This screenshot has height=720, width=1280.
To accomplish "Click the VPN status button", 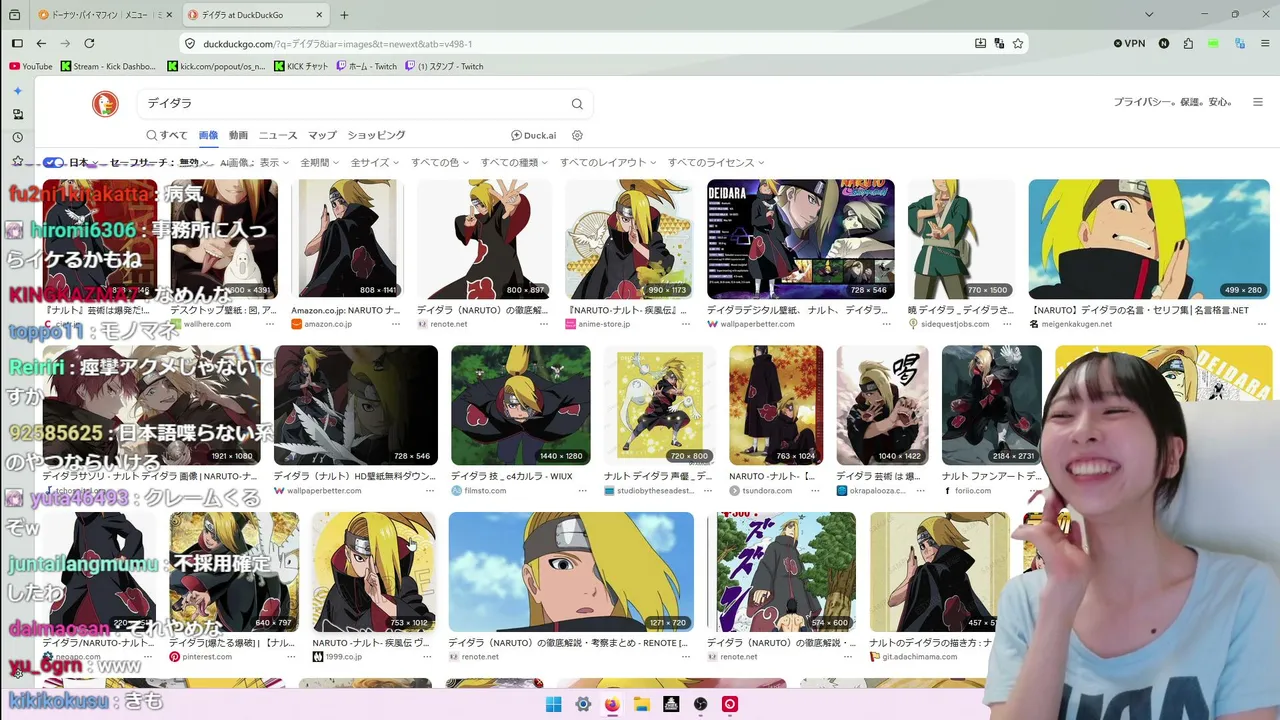I will 1130,44.
